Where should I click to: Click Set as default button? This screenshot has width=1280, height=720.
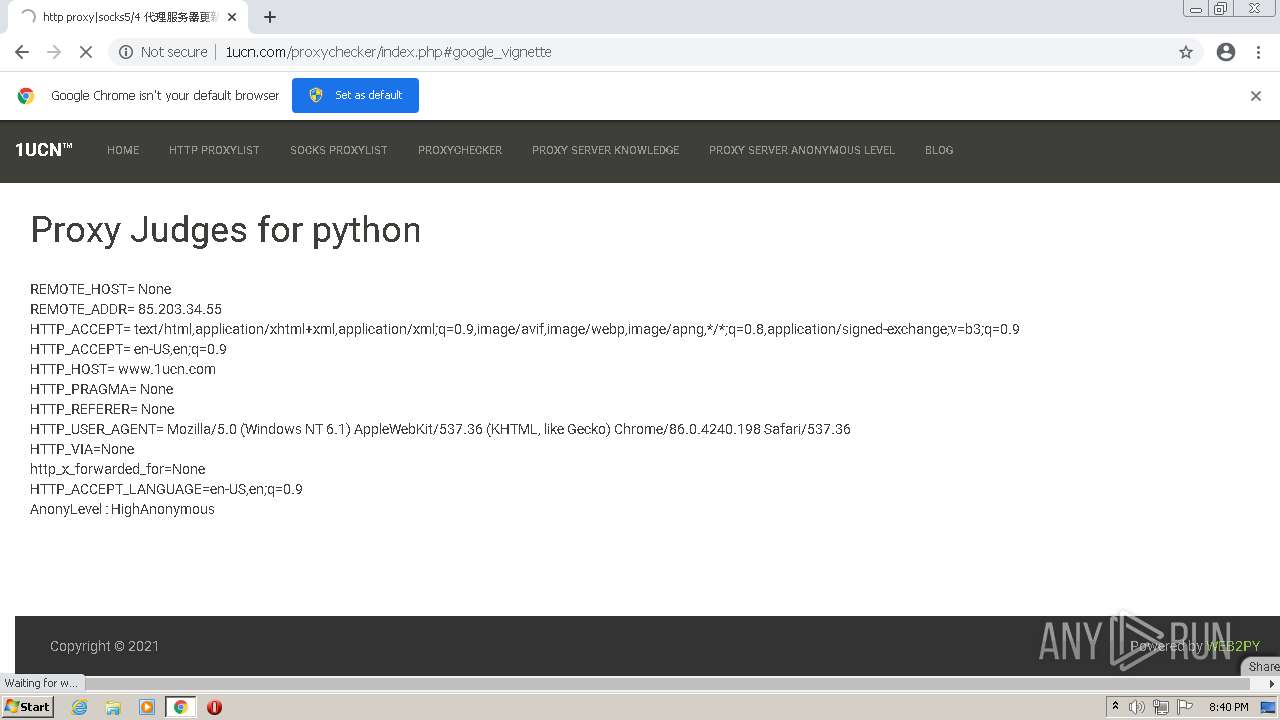[355, 95]
